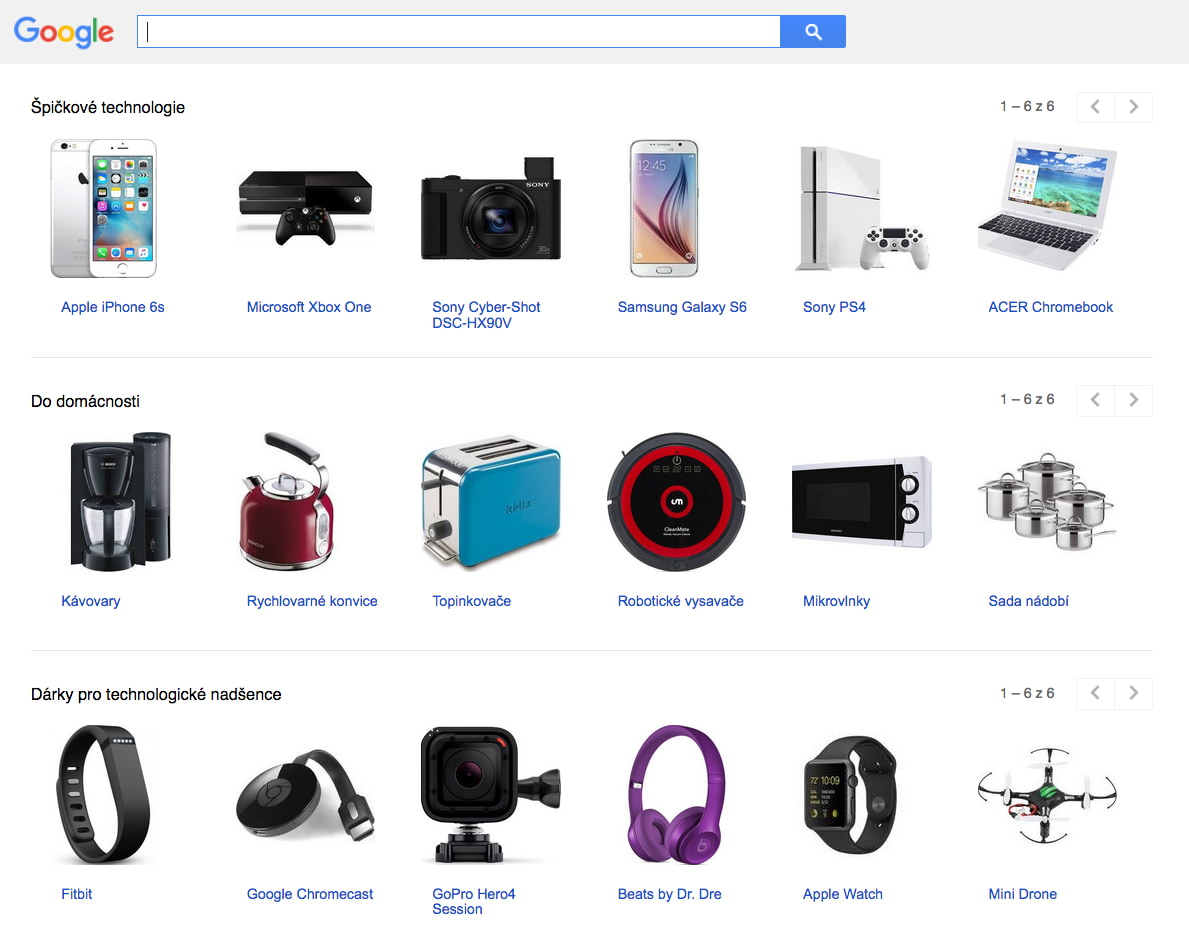
Task: Select the Sony Cyber-Shot camera image
Action: click(x=491, y=209)
